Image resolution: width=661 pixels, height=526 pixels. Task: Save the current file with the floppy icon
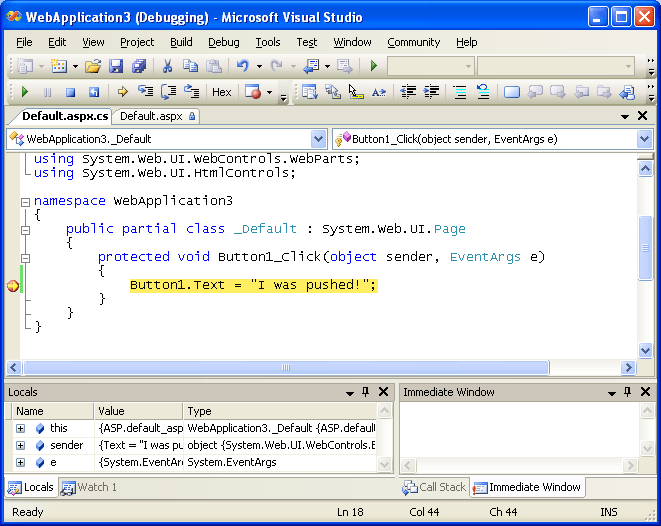116,66
